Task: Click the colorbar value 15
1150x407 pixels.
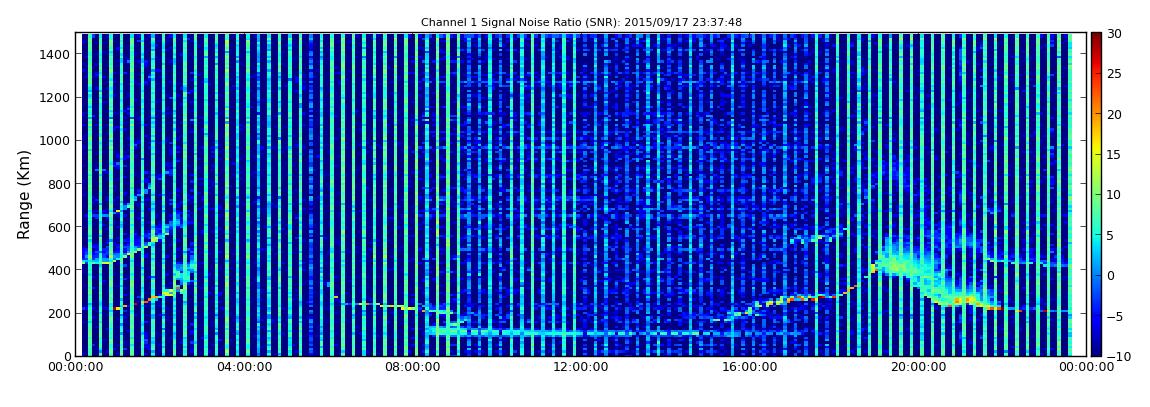Action: click(x=1114, y=155)
